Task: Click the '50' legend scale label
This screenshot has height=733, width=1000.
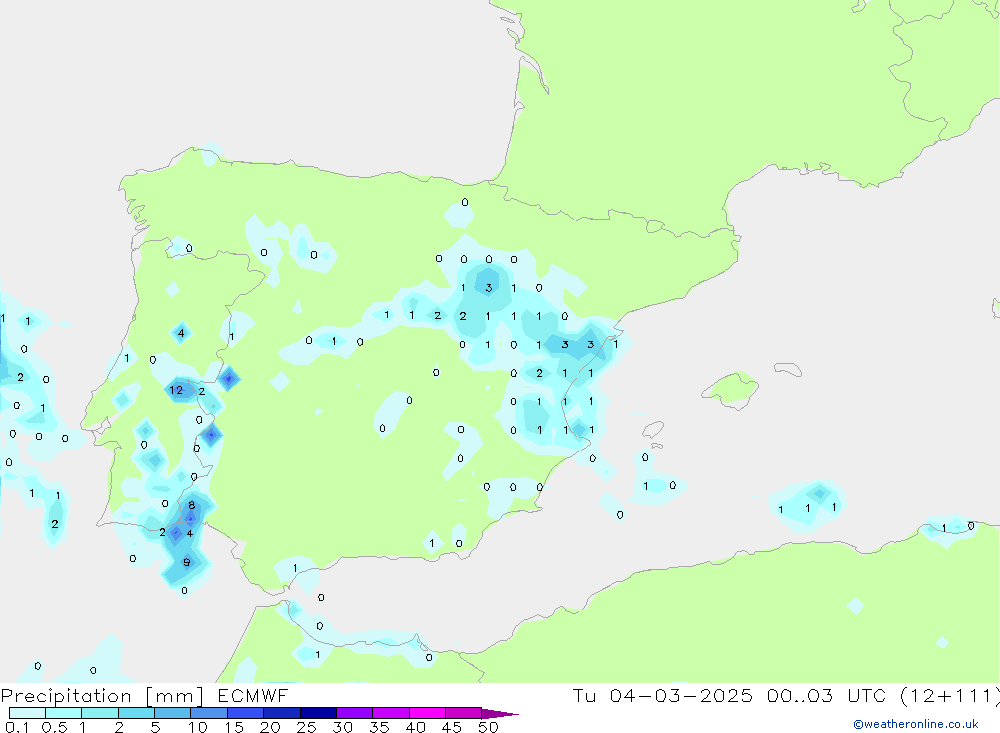Action: 488,727
